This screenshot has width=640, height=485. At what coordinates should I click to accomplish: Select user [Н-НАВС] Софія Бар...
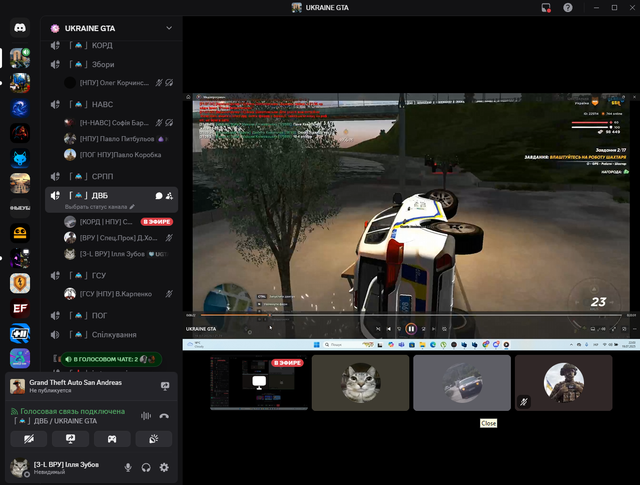[x=118, y=123]
